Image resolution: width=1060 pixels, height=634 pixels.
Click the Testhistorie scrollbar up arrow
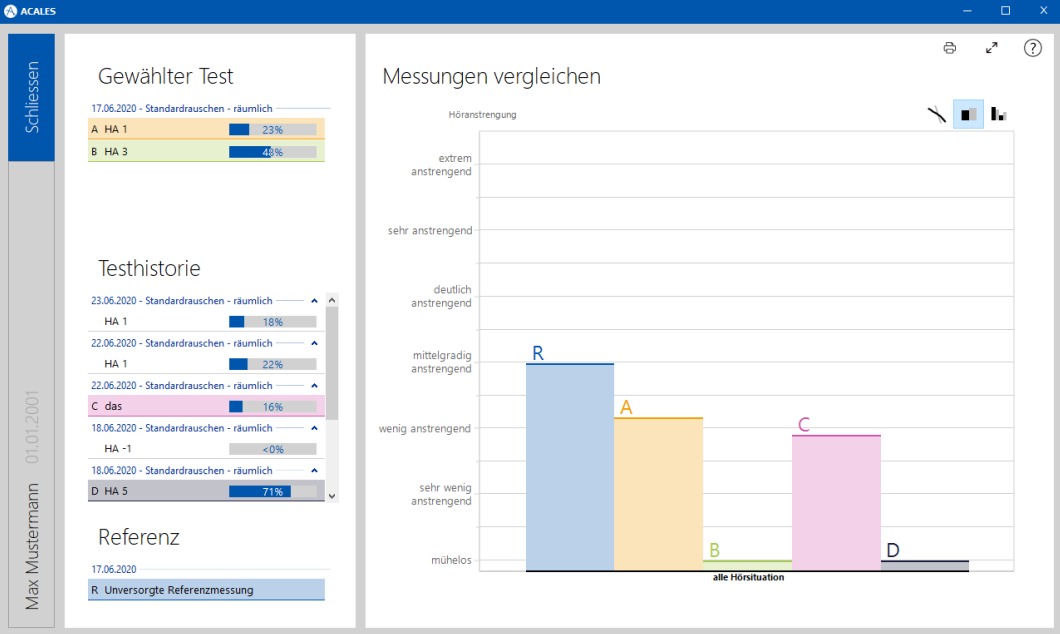coord(332,299)
